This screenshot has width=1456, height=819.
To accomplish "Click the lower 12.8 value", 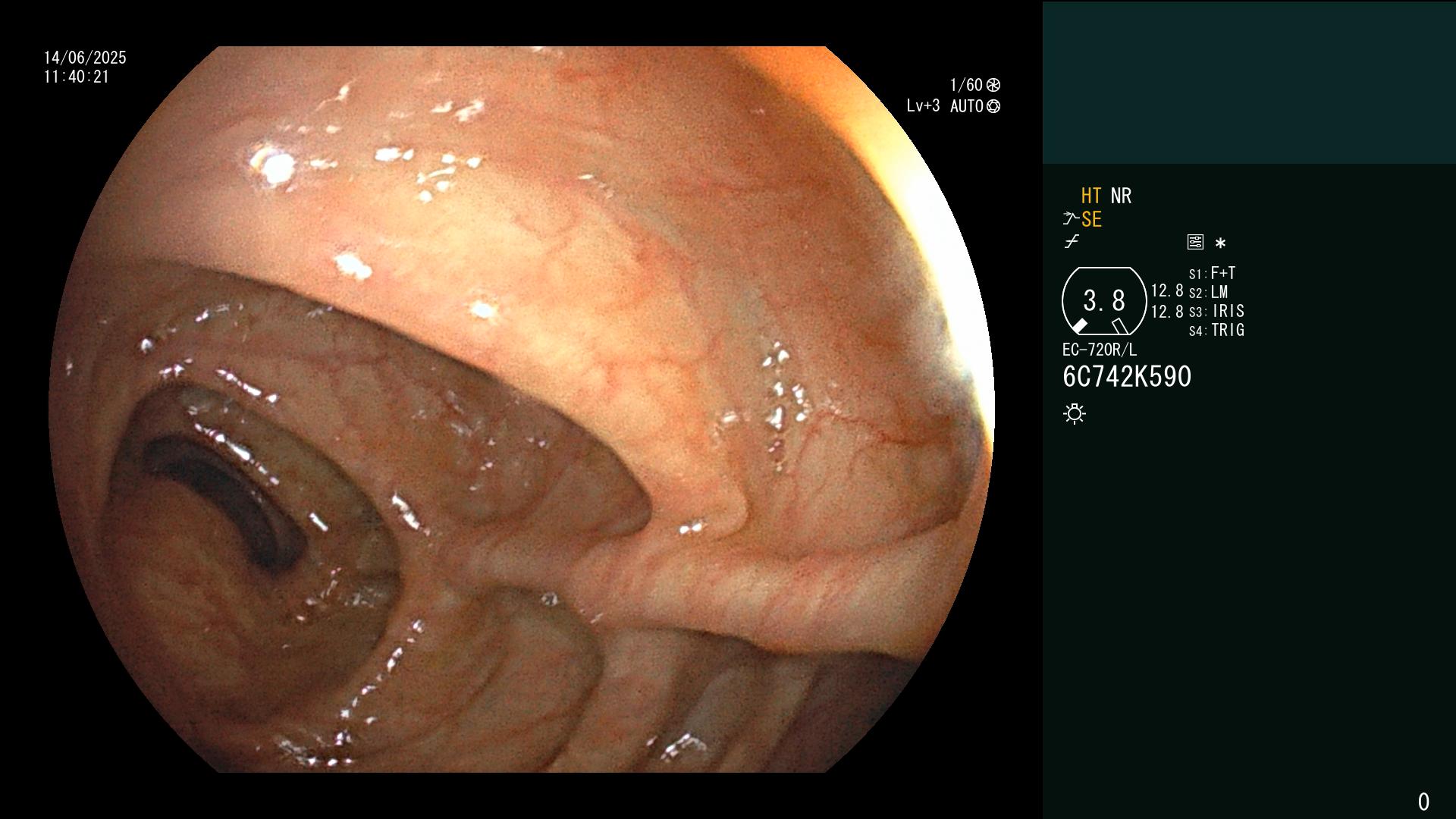I will 1167,311.
